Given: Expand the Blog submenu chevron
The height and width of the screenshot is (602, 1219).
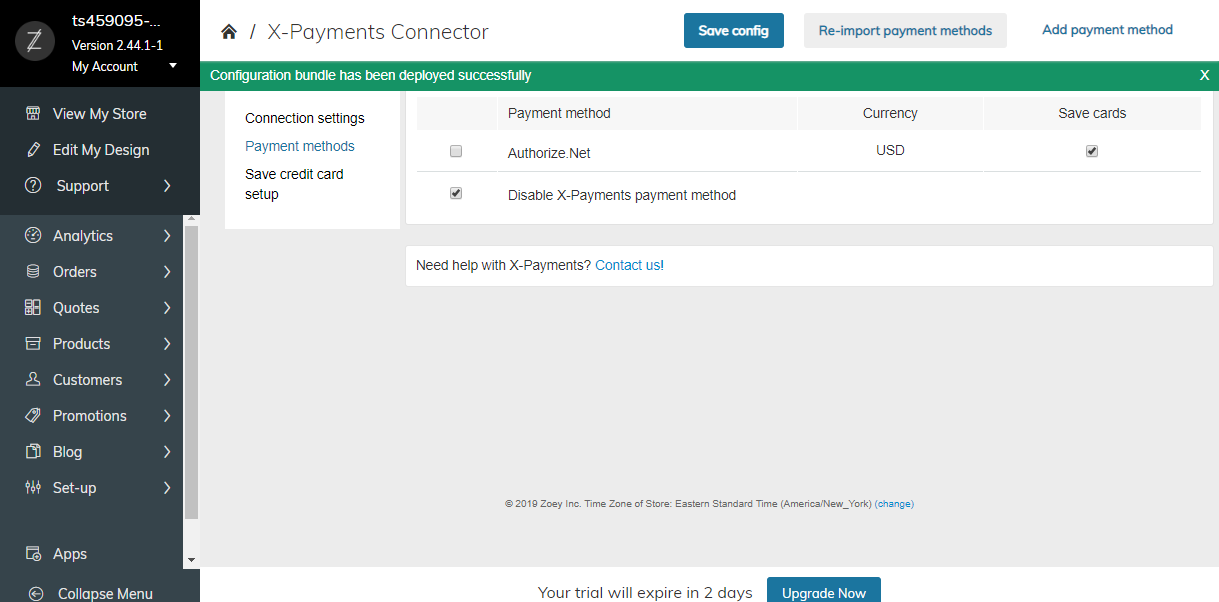Looking at the screenshot, I should tap(167, 452).
